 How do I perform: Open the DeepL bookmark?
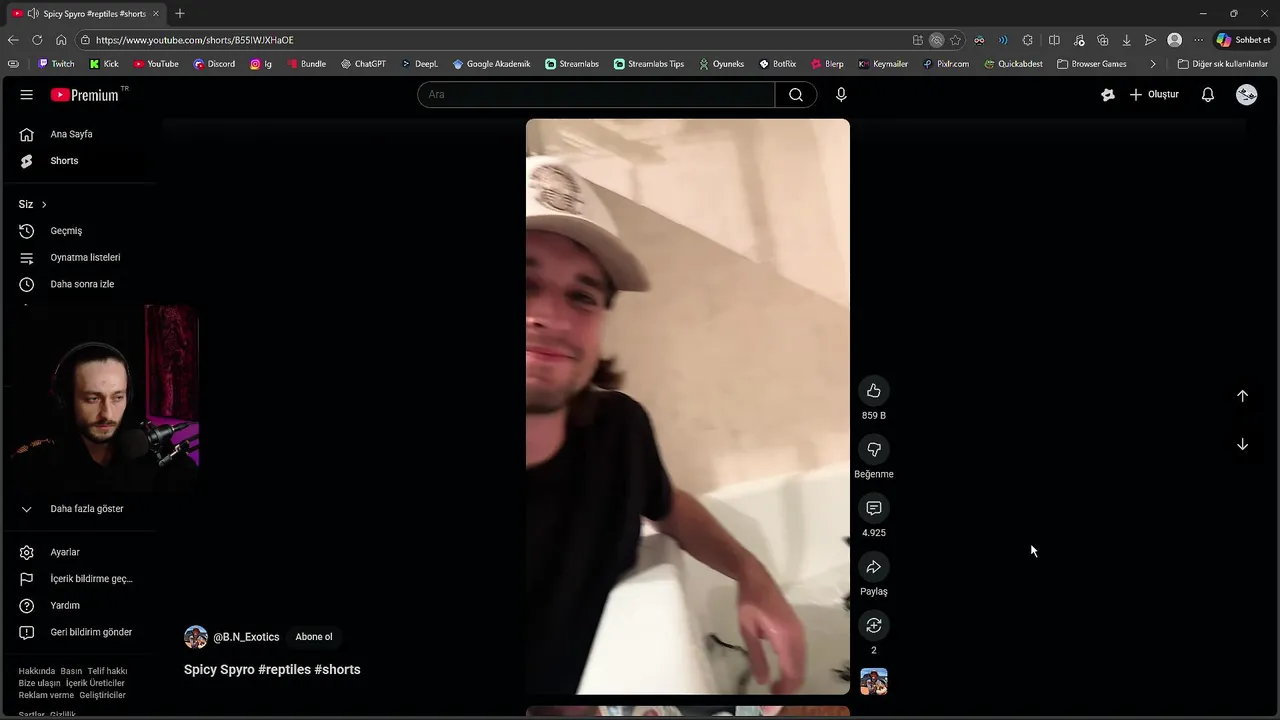[420, 64]
